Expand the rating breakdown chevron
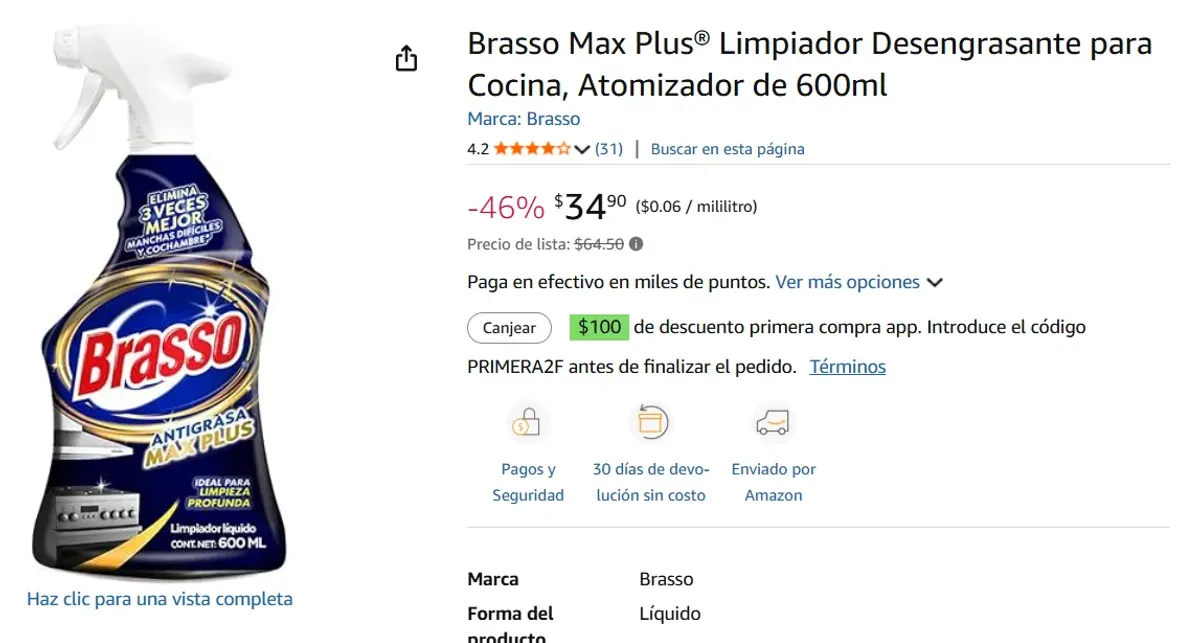 coord(581,147)
